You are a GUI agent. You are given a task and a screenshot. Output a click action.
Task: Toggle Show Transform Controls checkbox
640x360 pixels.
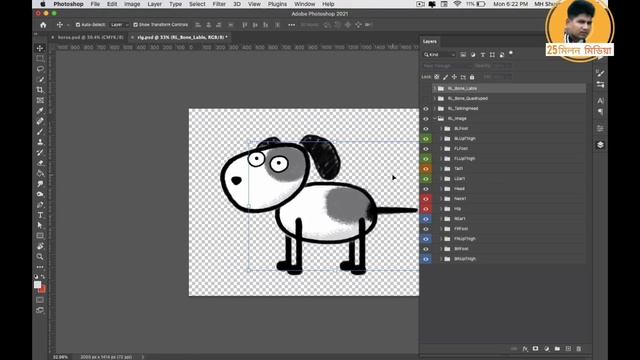pyautogui.click(x=136, y=25)
